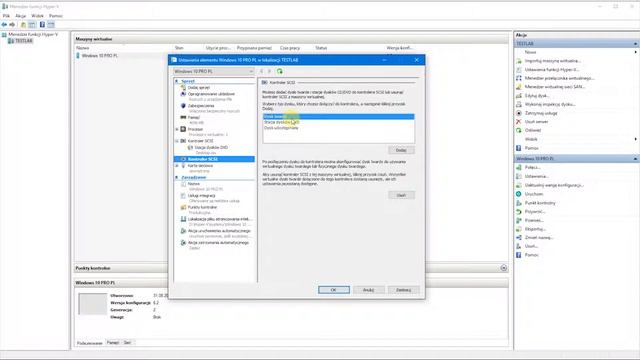The width and height of the screenshot is (640, 360).
Task: Select Zabezpieczenia in the hardware tree
Action: 201,106
